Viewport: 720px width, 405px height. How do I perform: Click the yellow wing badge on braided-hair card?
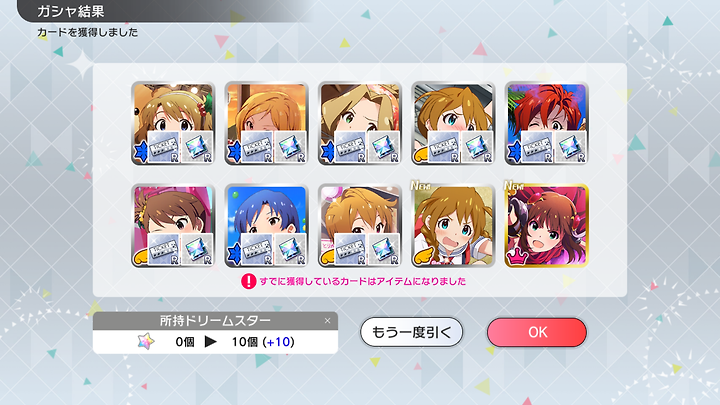click(x=422, y=256)
